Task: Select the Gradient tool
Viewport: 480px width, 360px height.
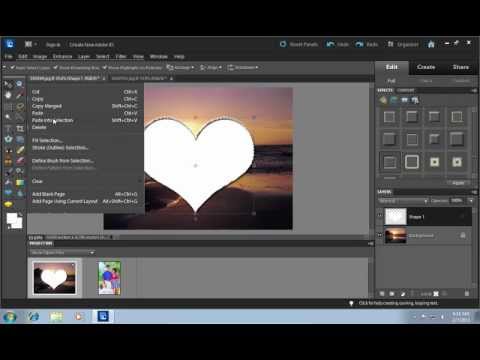Action: [x=20, y=183]
